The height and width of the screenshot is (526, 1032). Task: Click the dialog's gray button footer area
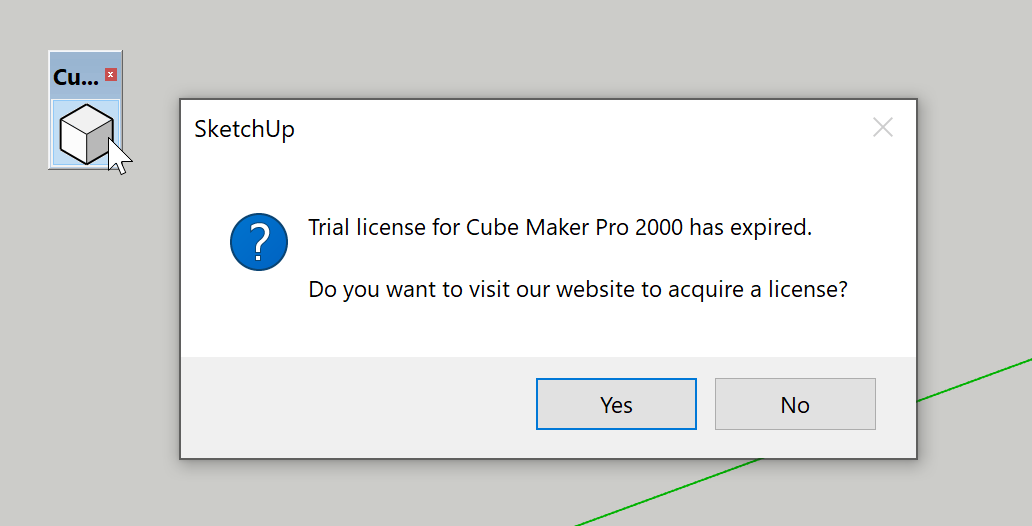355,407
